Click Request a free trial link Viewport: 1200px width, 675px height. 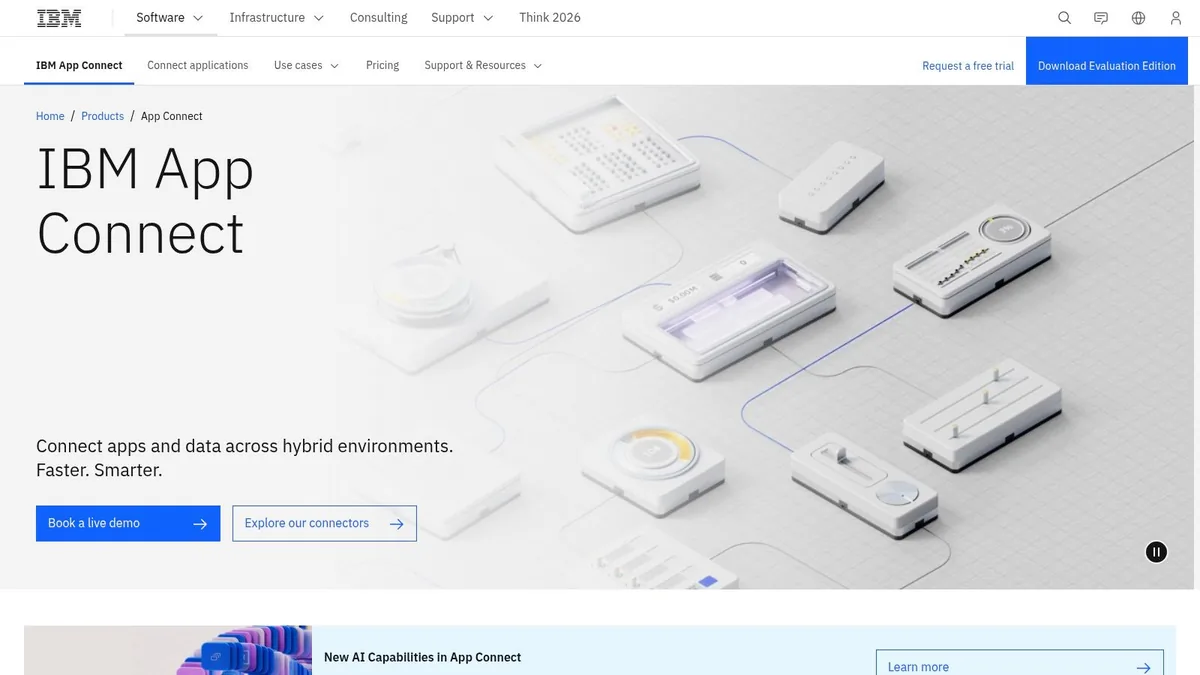pos(968,66)
